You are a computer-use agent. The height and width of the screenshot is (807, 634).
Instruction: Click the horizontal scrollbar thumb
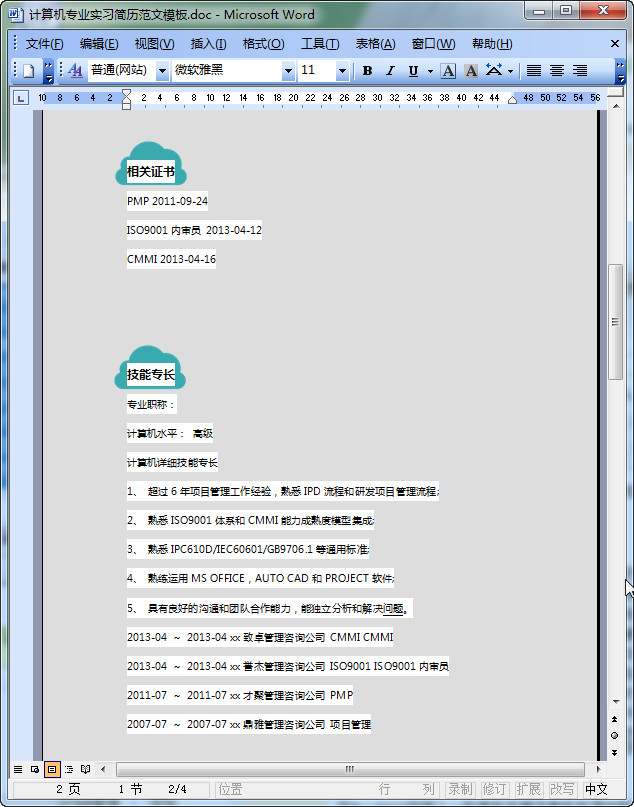point(350,769)
